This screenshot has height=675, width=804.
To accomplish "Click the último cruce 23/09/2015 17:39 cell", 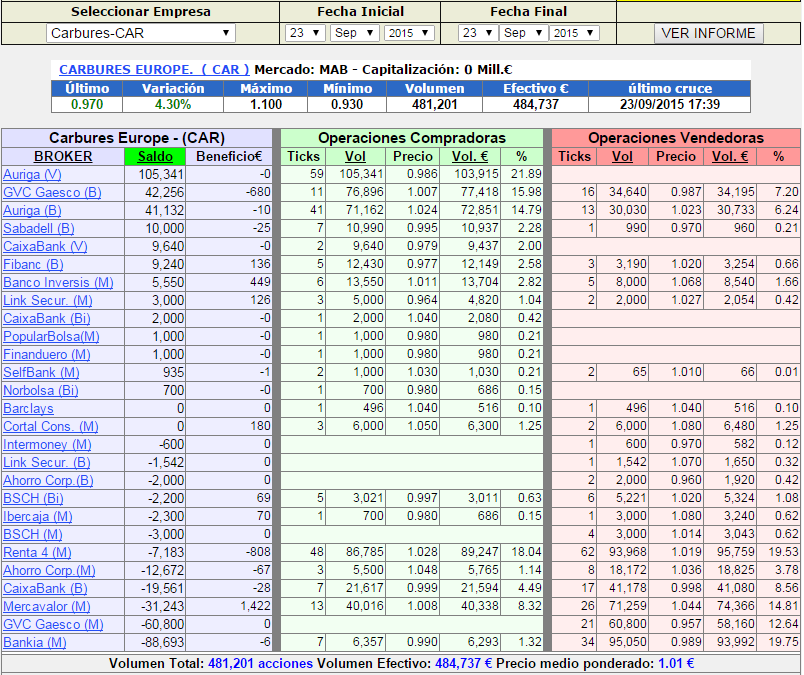I will click(x=670, y=105).
